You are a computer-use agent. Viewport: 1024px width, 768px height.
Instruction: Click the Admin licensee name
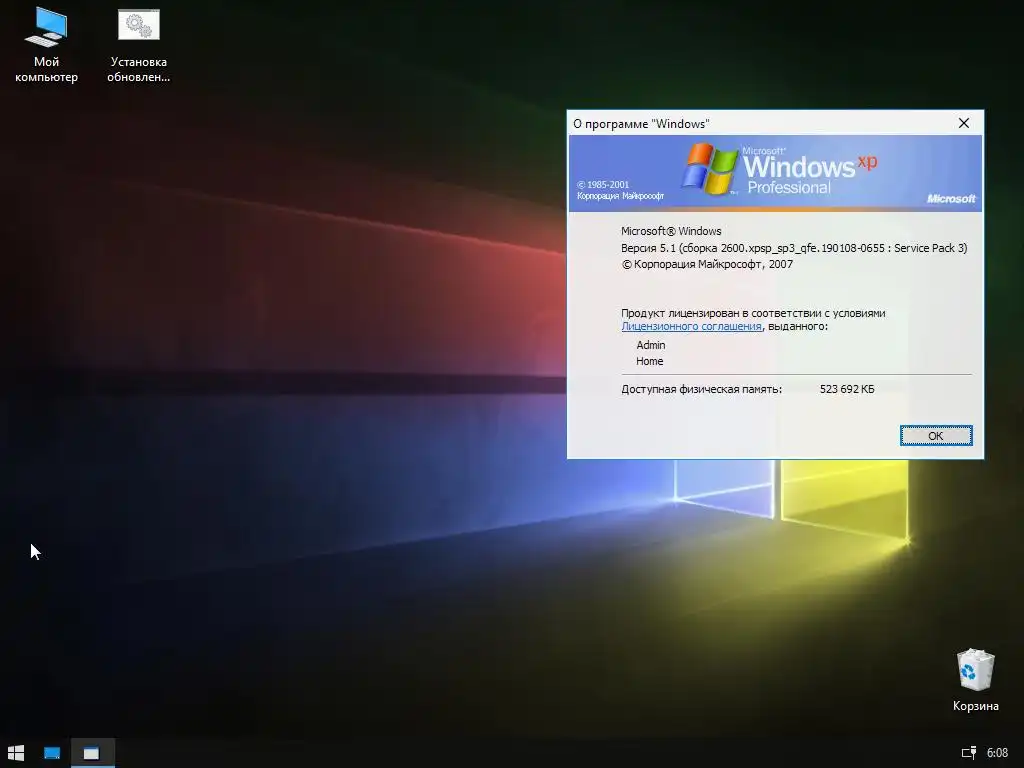click(x=650, y=345)
